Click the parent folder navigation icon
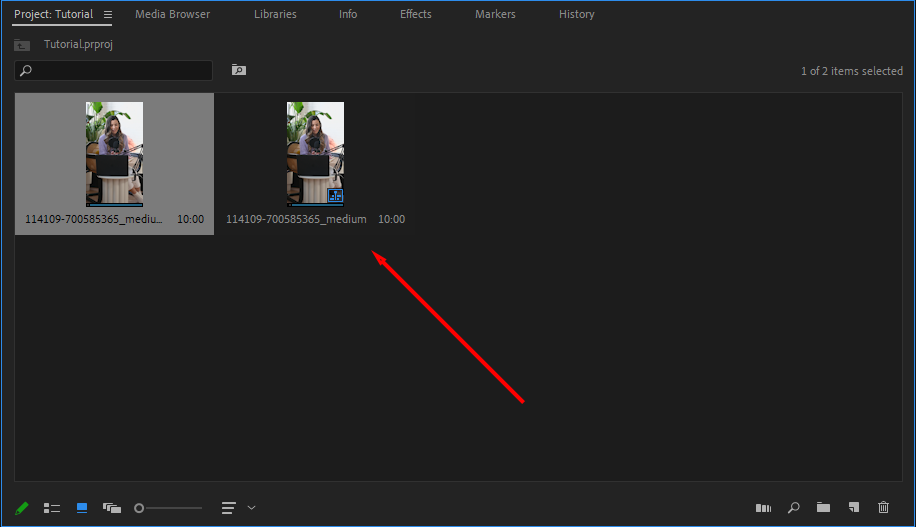Screen dimensions: 916x527 pyautogui.click(x=22, y=44)
